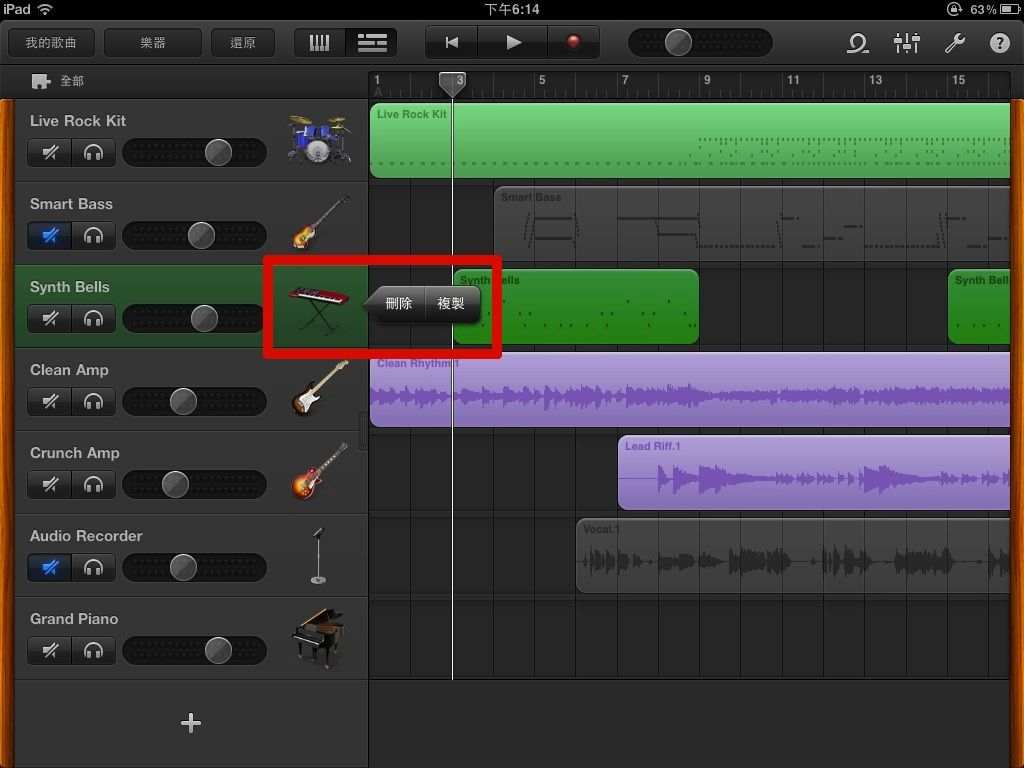Choose 刪除 in the popup menu
The width and height of the screenshot is (1024, 768).
tap(399, 304)
